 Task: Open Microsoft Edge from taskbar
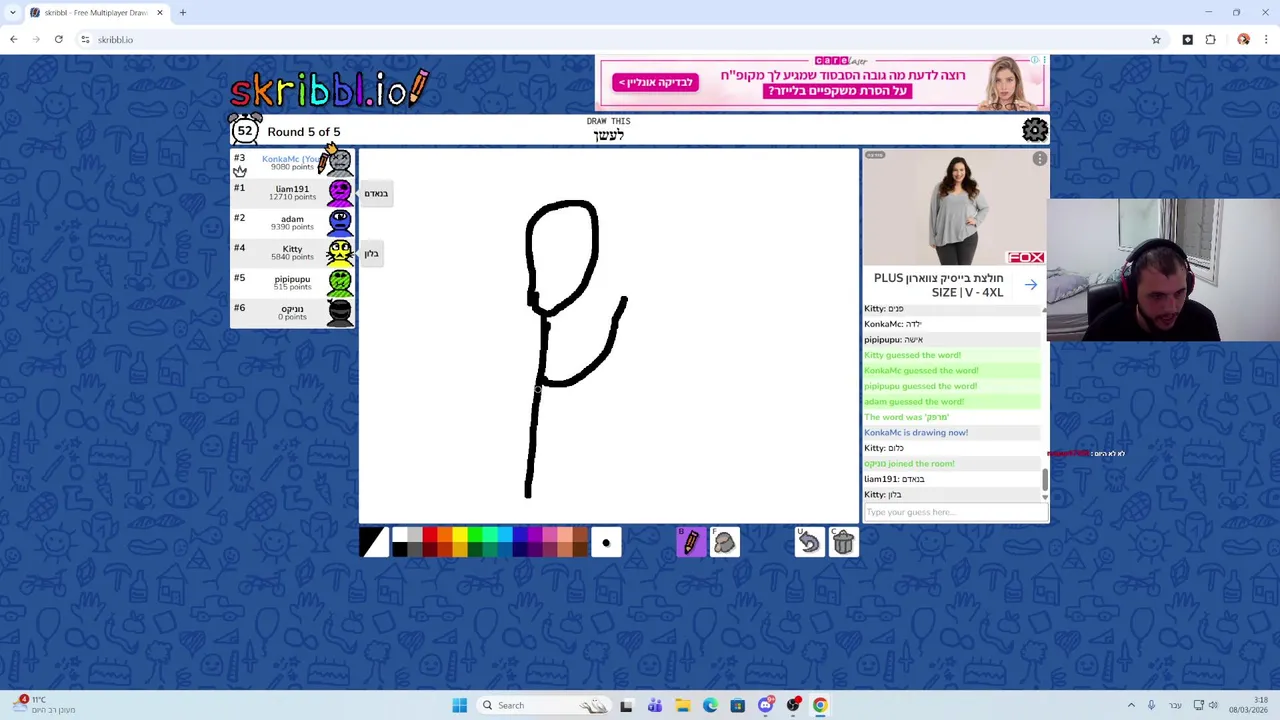[x=710, y=705]
